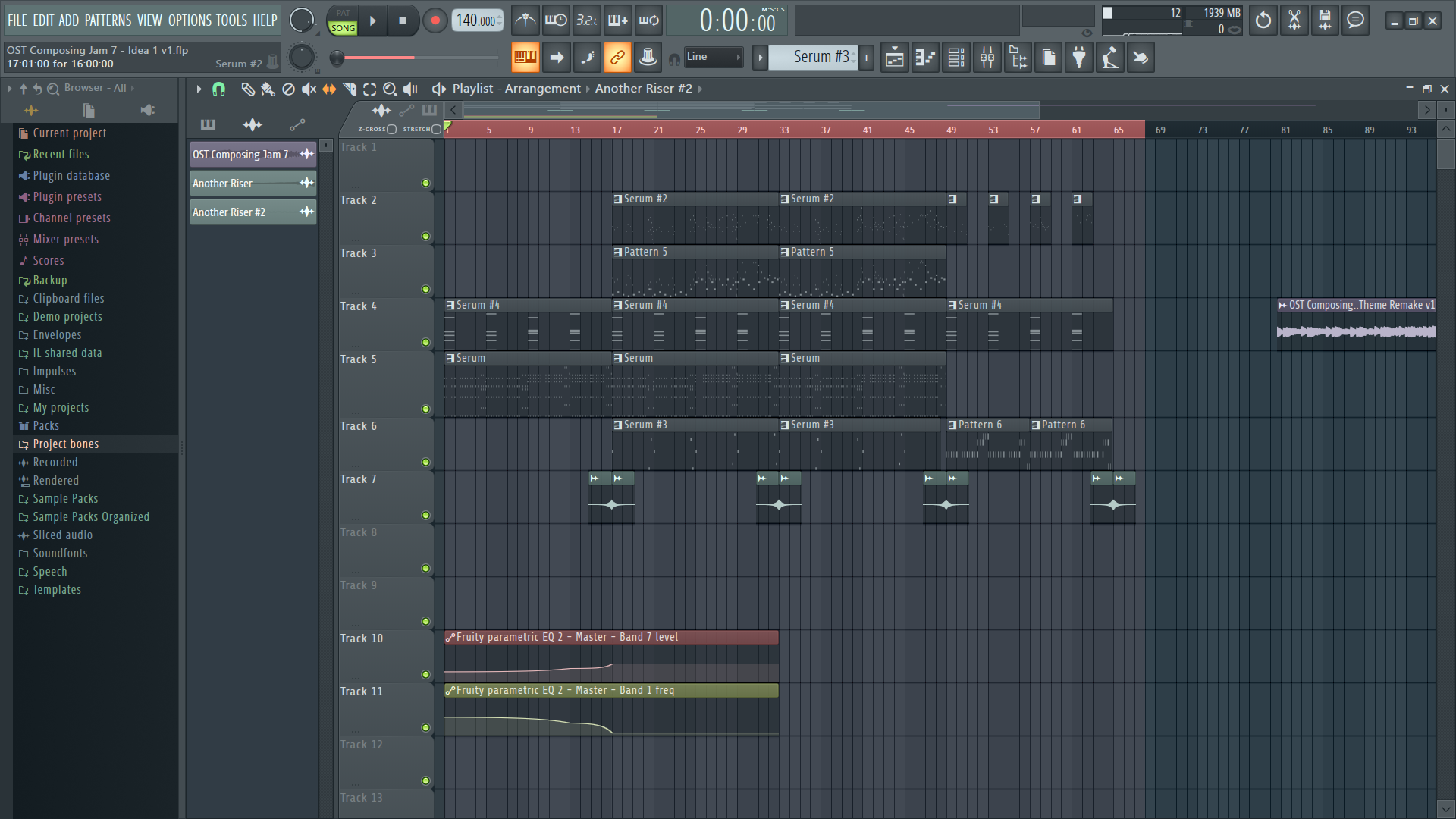Start playback with the Play button
Viewport: 1456px width, 819px height.
(373, 21)
